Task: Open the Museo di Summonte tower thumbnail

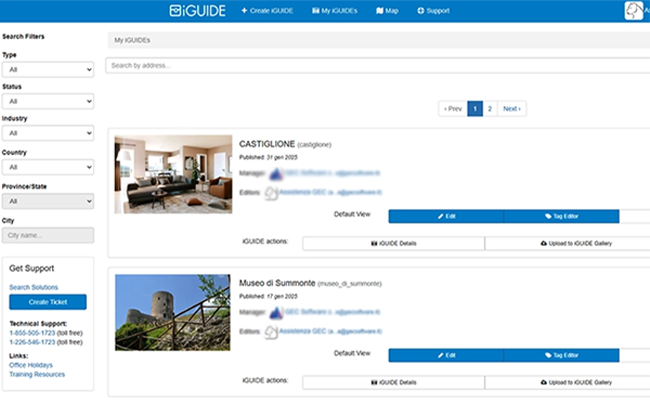Action: pos(172,313)
